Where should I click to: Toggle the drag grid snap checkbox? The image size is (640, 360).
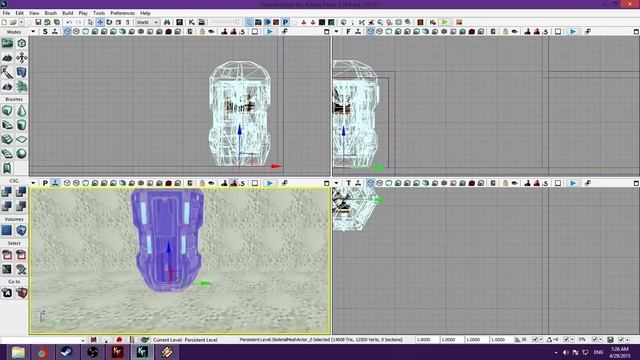tap(535, 340)
